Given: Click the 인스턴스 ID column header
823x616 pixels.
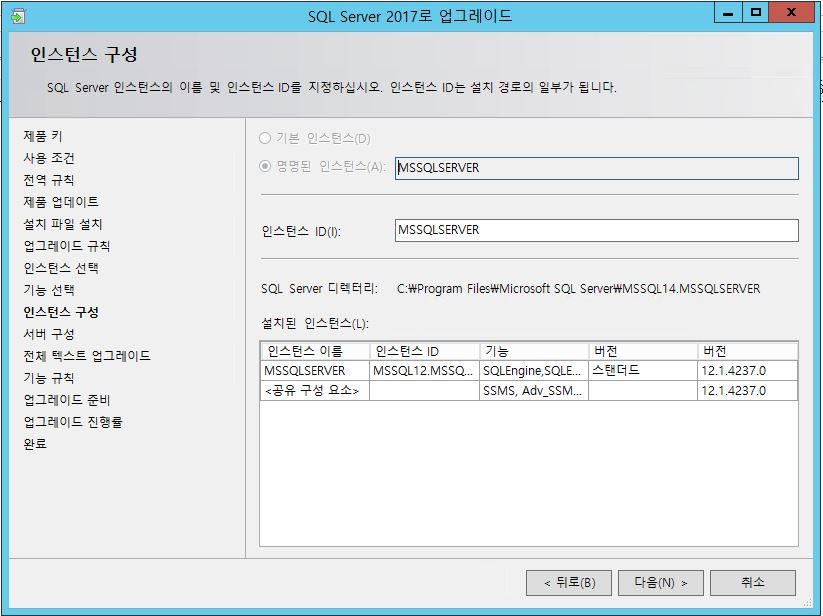Looking at the screenshot, I should [x=425, y=351].
